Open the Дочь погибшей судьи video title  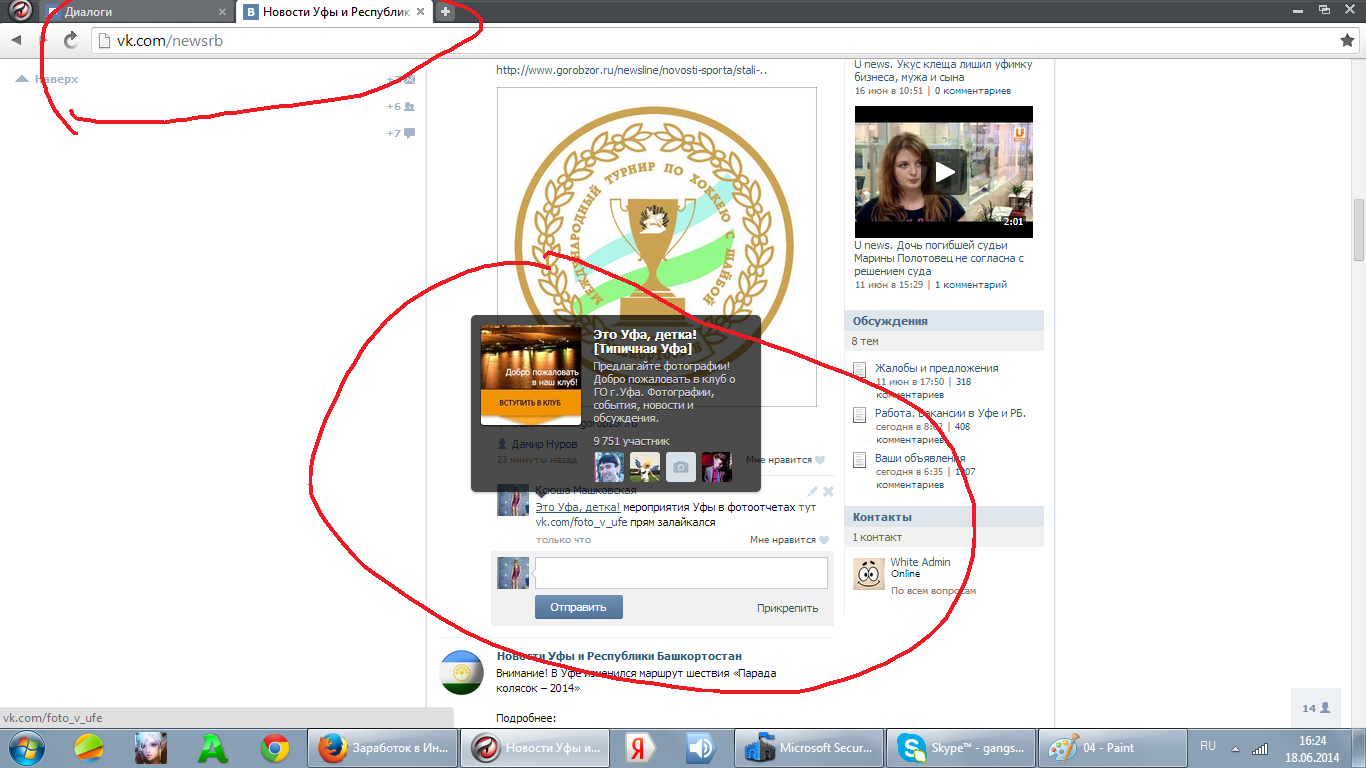[938, 258]
